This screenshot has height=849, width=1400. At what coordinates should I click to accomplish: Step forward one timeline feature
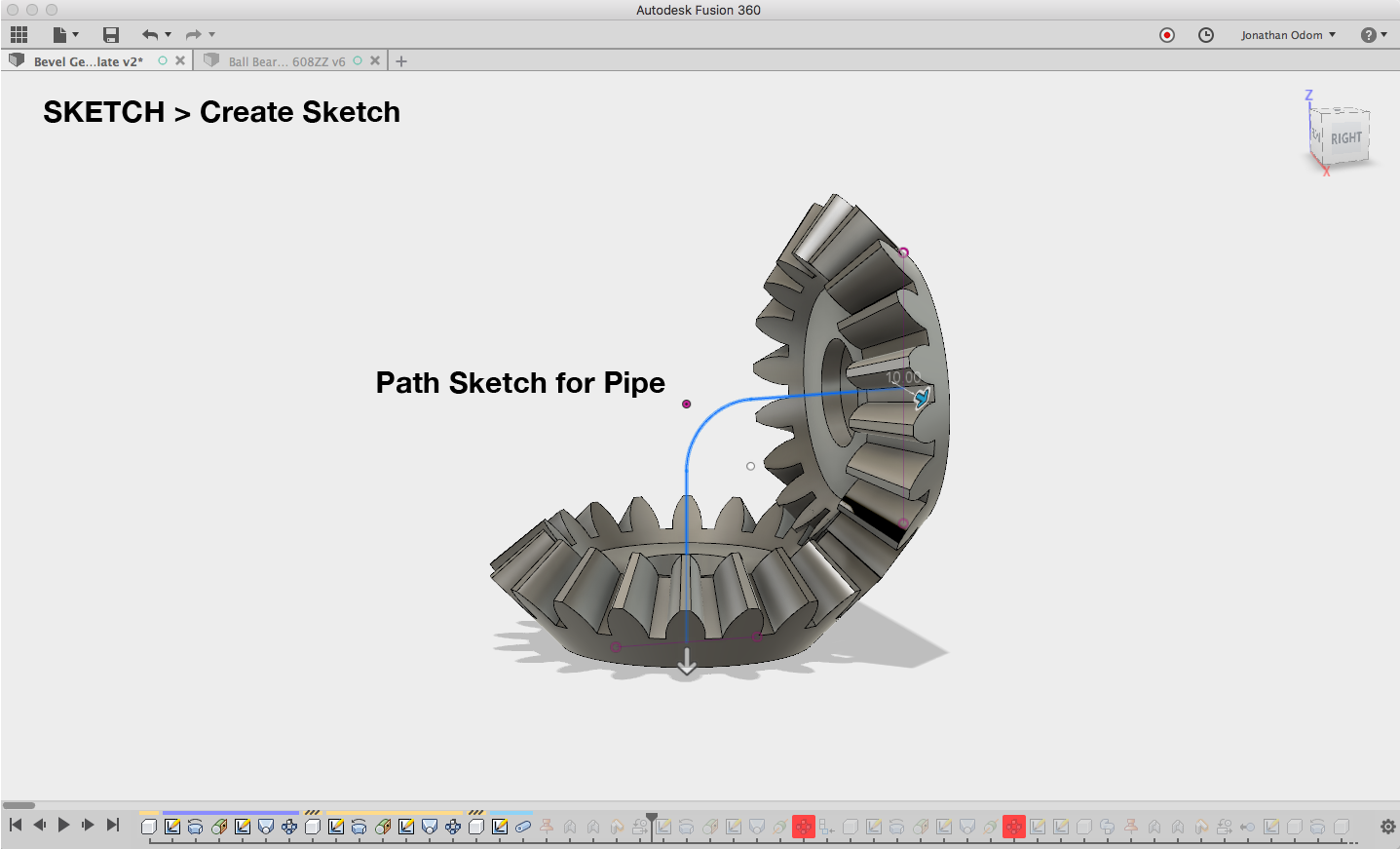(x=88, y=826)
